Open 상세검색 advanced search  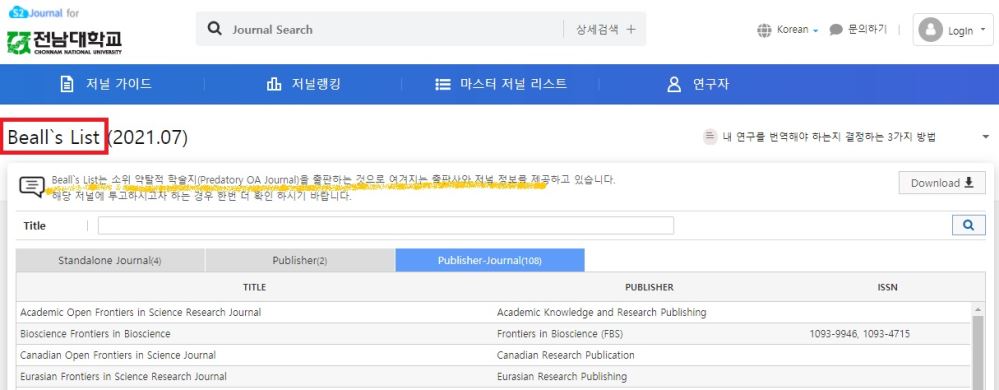[605, 29]
